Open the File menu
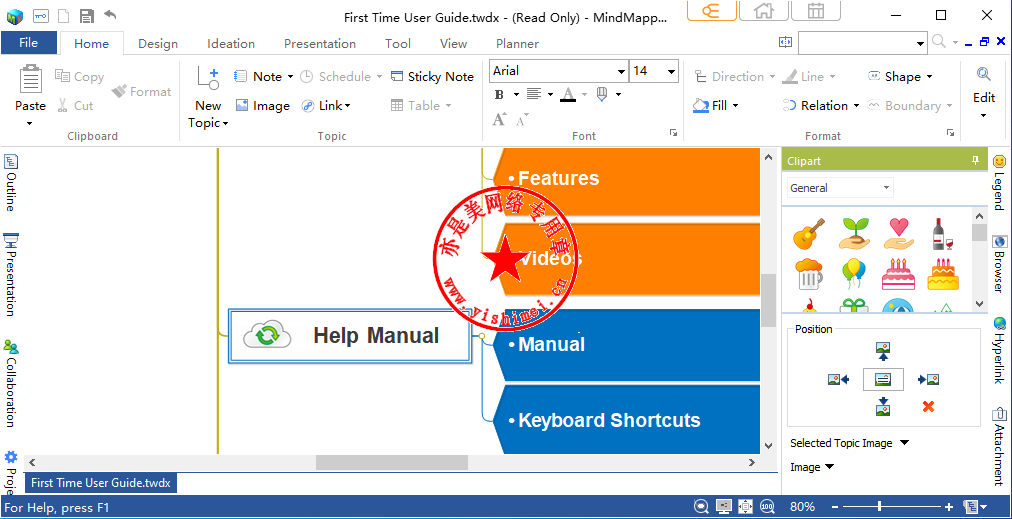 [x=28, y=43]
